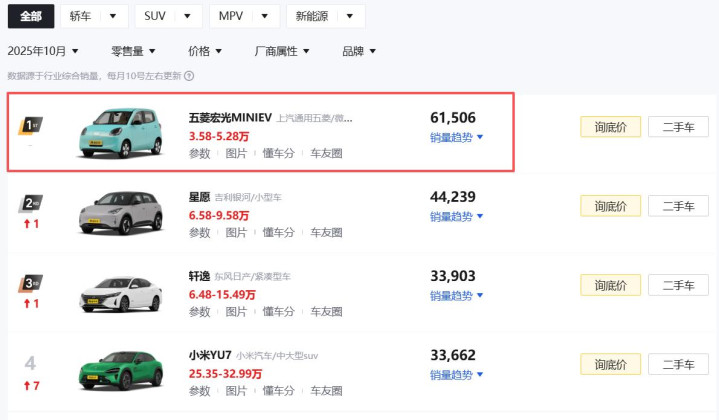
Task: Open the Wuling Hongguang MINIEV car thumbnail
Action: tap(120, 132)
